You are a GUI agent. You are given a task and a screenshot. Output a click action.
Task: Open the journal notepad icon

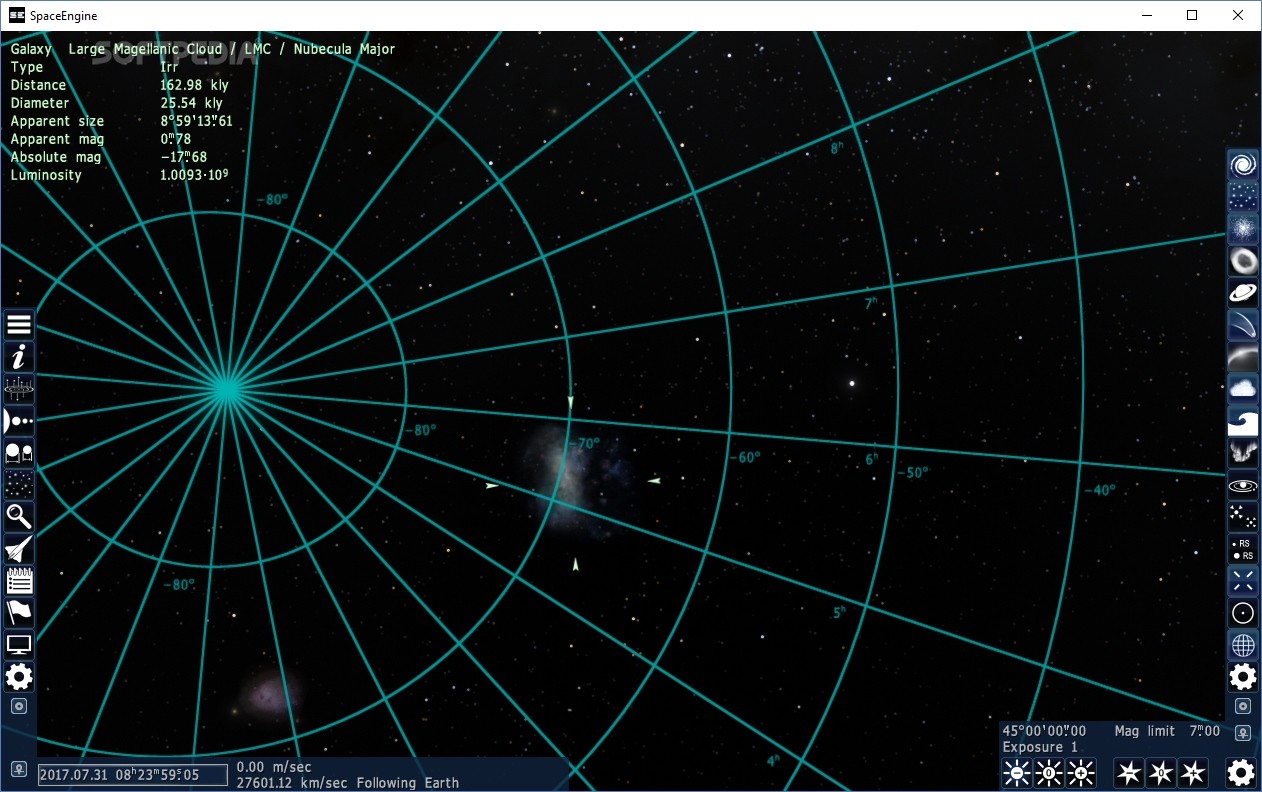pos(19,581)
